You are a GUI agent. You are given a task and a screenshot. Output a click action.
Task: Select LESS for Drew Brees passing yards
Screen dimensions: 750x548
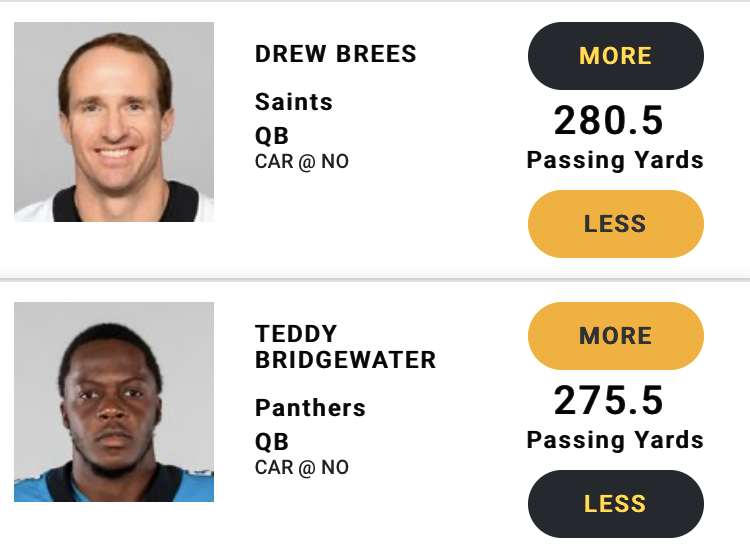[x=616, y=224]
